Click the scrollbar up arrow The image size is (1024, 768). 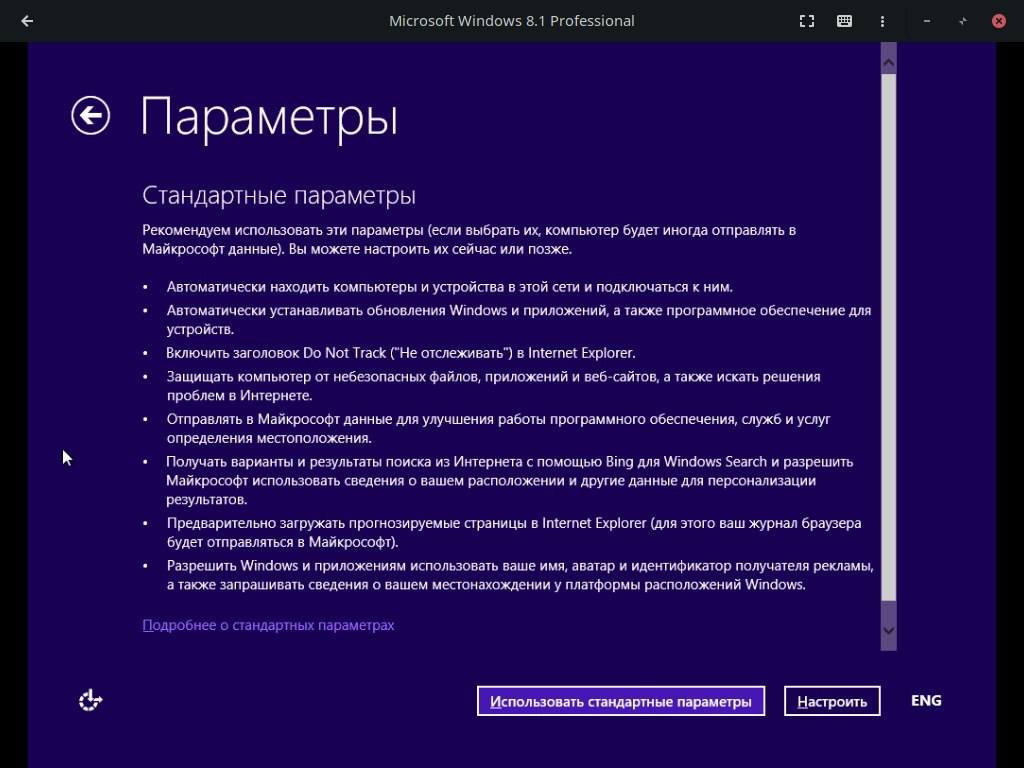click(x=888, y=63)
